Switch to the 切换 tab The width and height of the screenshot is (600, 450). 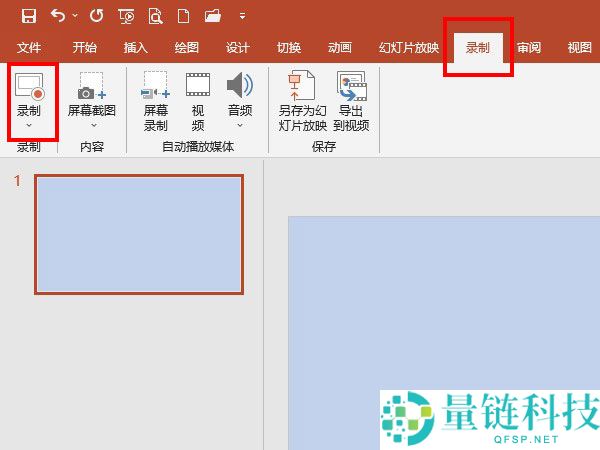tap(289, 47)
